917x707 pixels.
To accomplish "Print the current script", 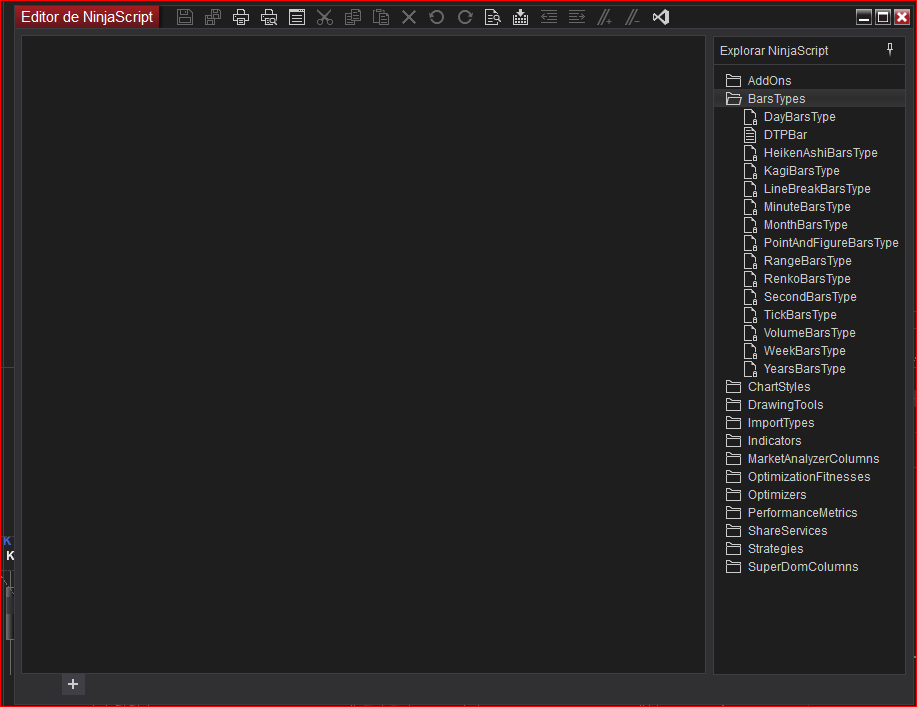I will coord(241,17).
